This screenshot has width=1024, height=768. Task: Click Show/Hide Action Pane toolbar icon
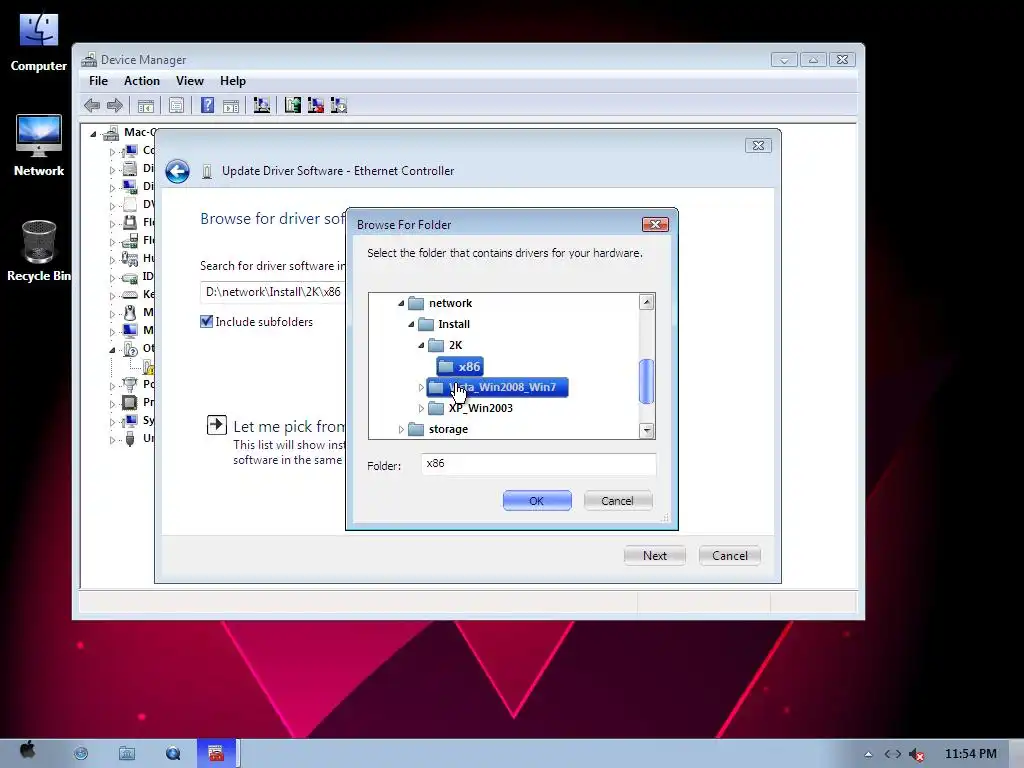point(231,105)
